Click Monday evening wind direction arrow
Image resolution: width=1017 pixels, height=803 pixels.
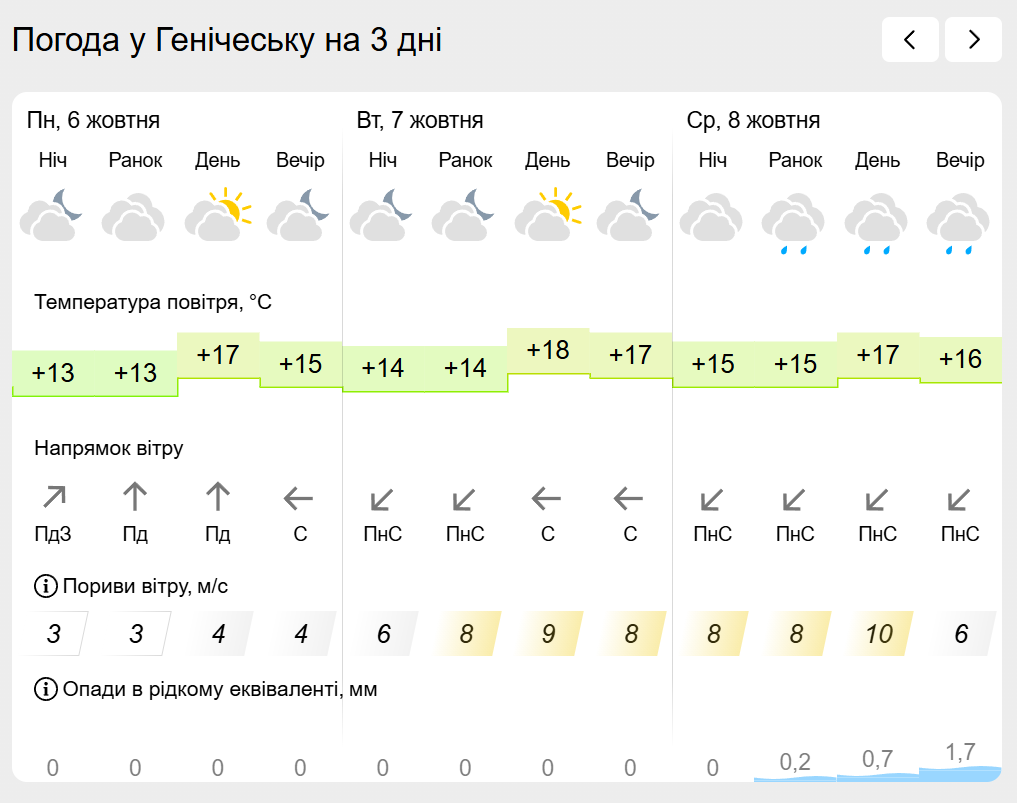pyautogui.click(x=300, y=497)
